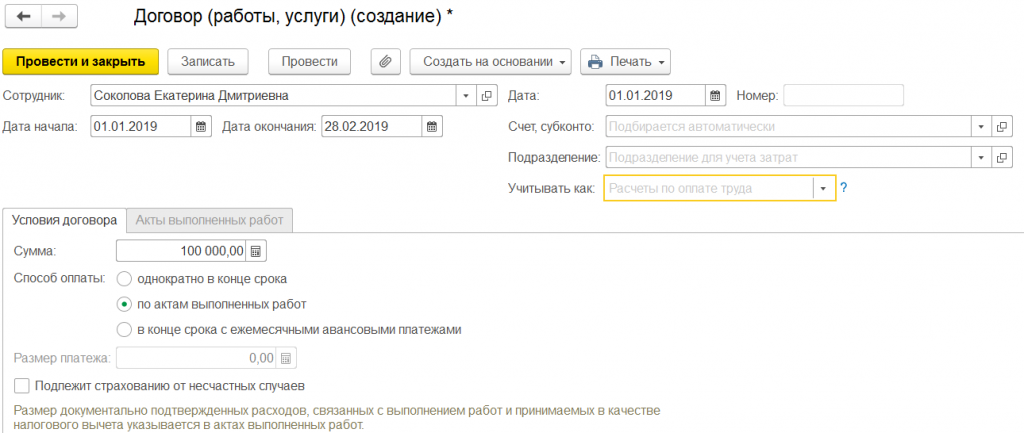Click the question mark help icon

coord(844,188)
